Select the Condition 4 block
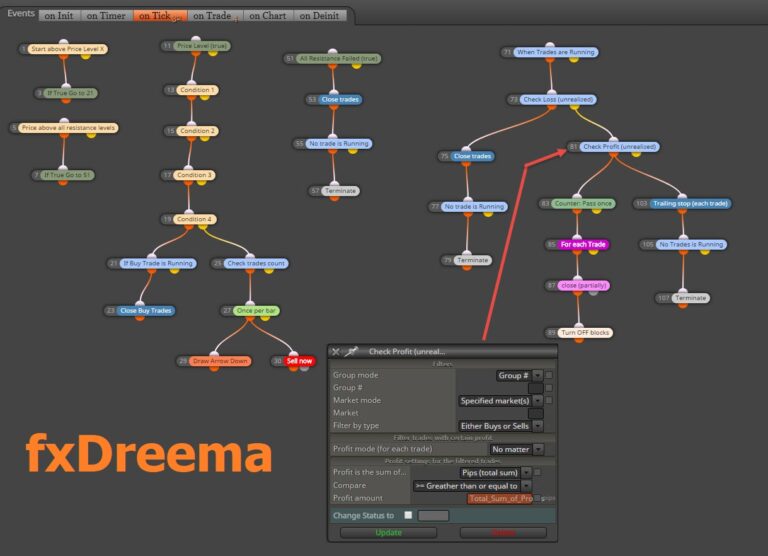This screenshot has height=556, width=768. pos(194,219)
